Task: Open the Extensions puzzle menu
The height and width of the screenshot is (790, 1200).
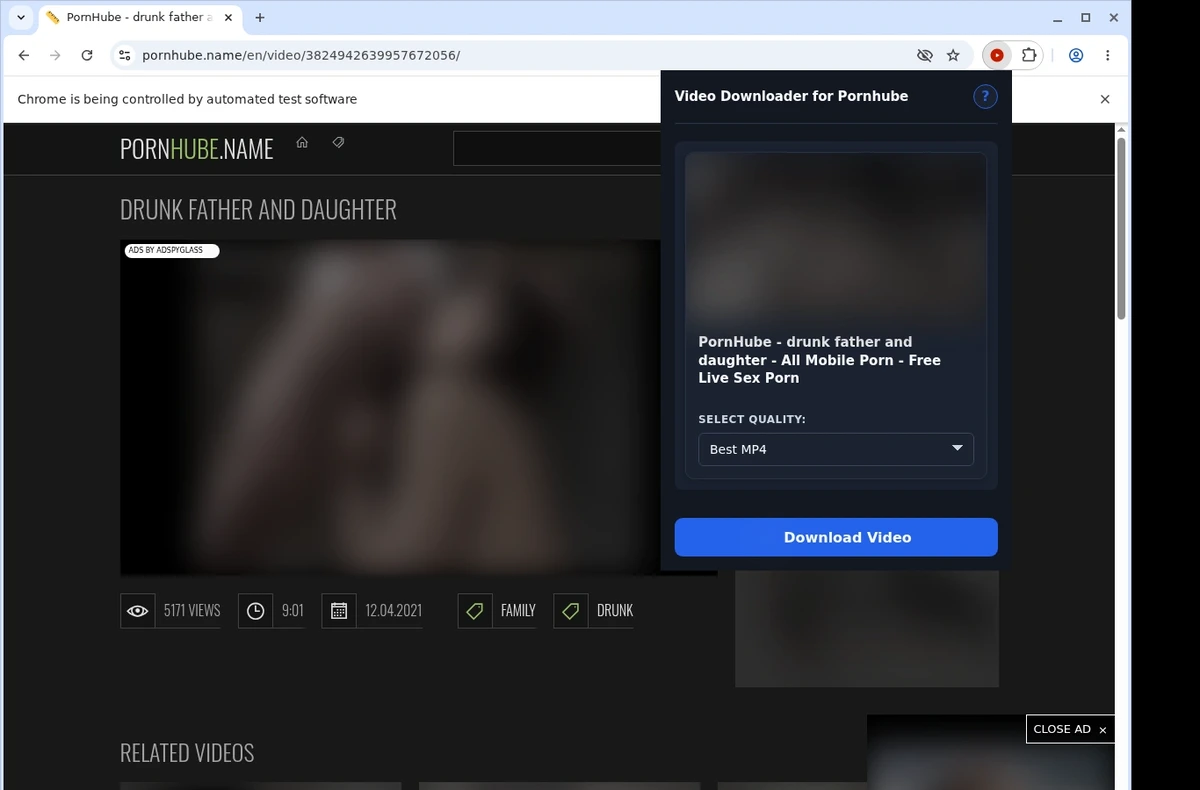Action: [x=1028, y=56]
